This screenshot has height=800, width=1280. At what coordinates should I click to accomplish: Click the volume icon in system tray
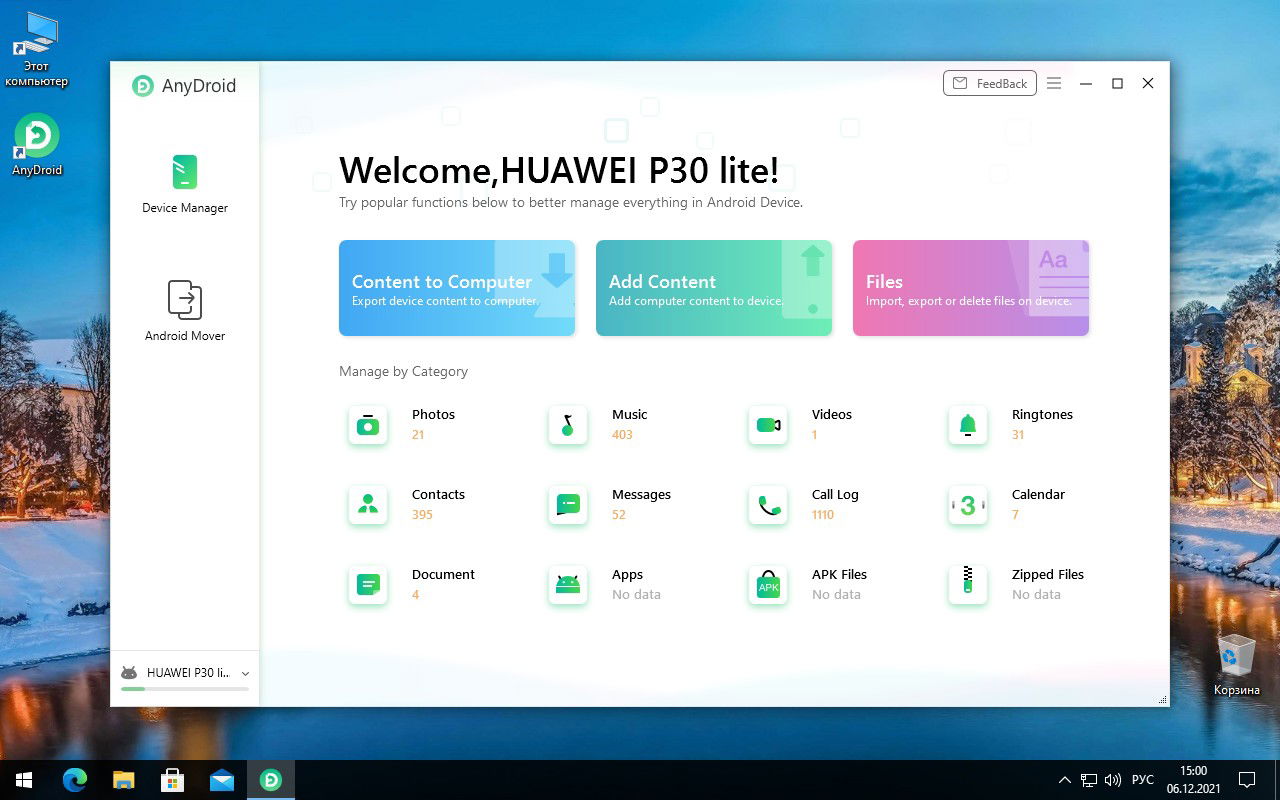pos(1112,780)
